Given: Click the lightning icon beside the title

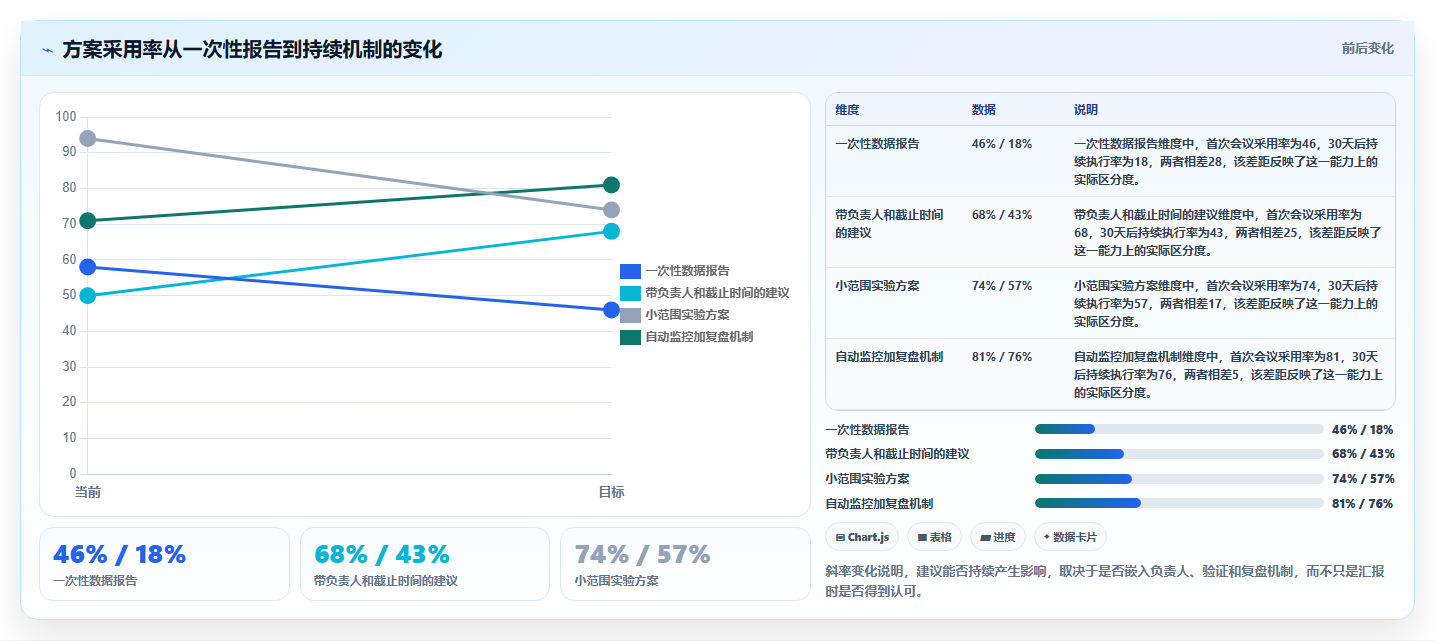Looking at the screenshot, I should pyautogui.click(x=47, y=50).
